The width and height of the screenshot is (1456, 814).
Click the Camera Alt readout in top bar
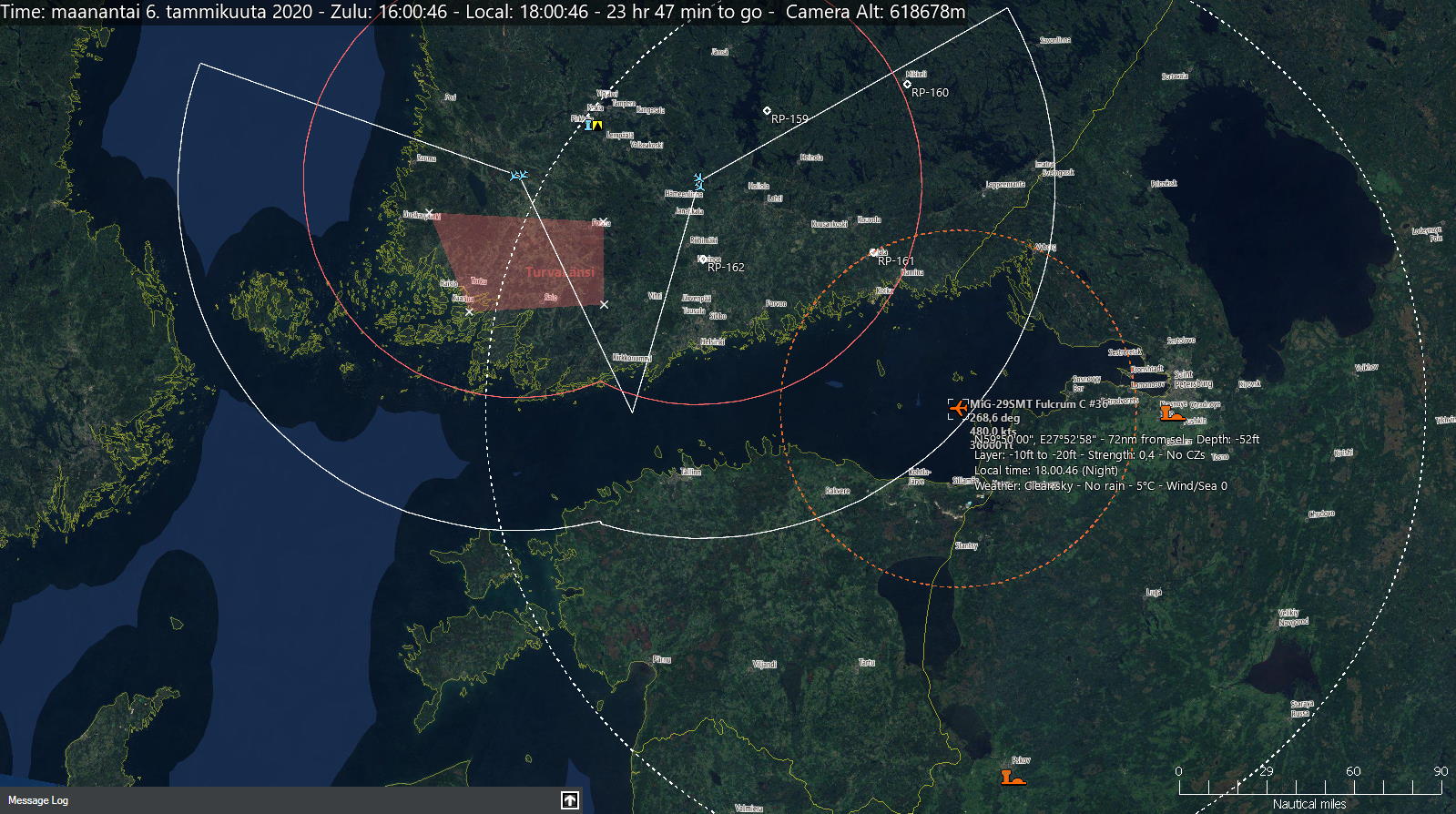coord(875,12)
